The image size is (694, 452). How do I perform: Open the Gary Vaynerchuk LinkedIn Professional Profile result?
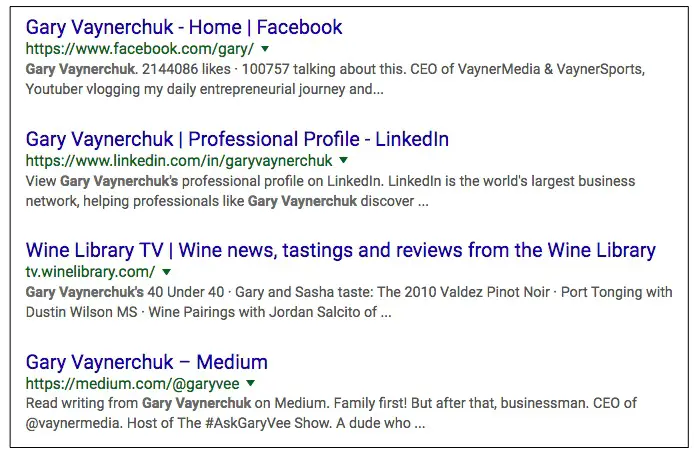[x=237, y=139]
